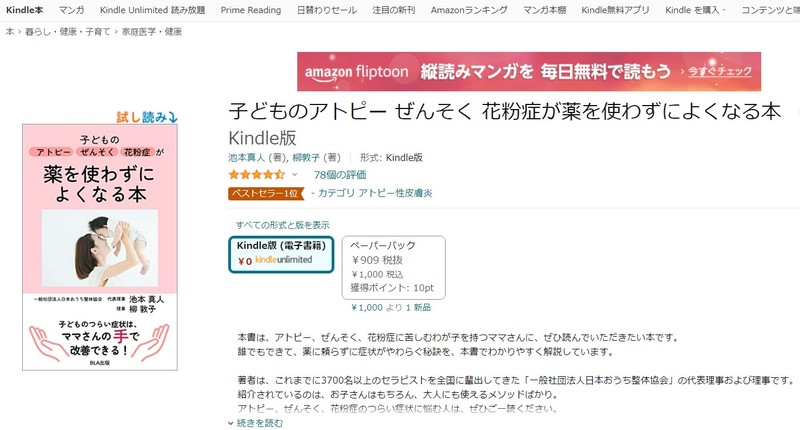
Task: Open the マンガ tab in top navigation
Action: [71, 10]
